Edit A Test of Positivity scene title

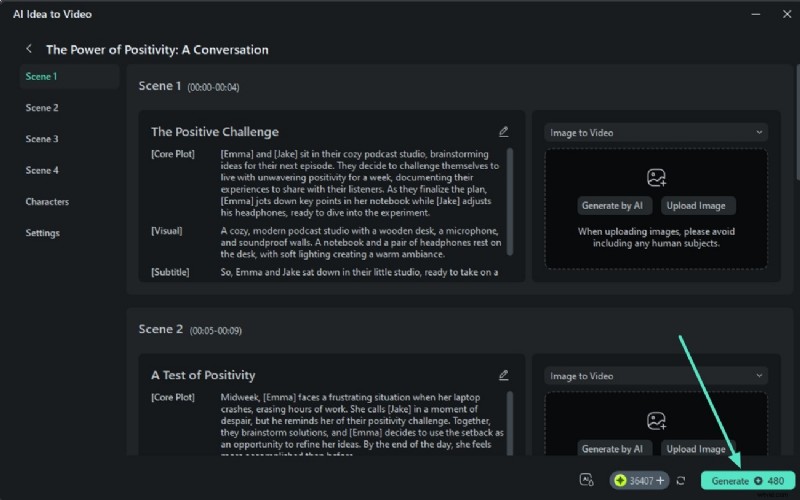click(504, 375)
